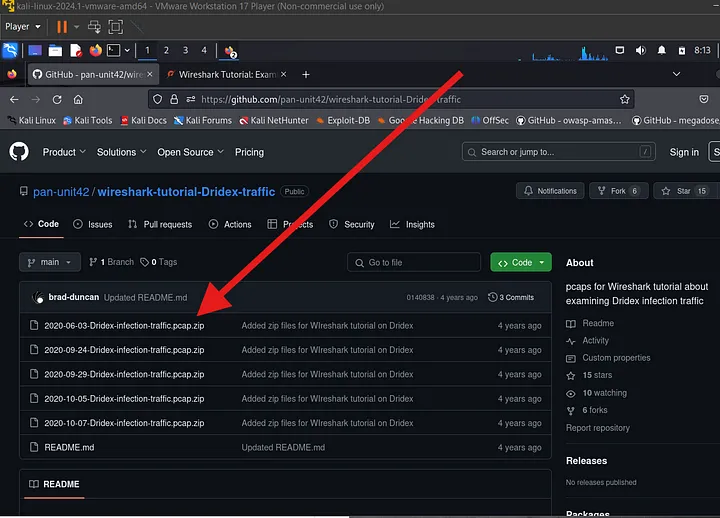Screen dimensions: 720x518
Task: Open a new browser tab
Action: pyautogui.click(x=306, y=74)
